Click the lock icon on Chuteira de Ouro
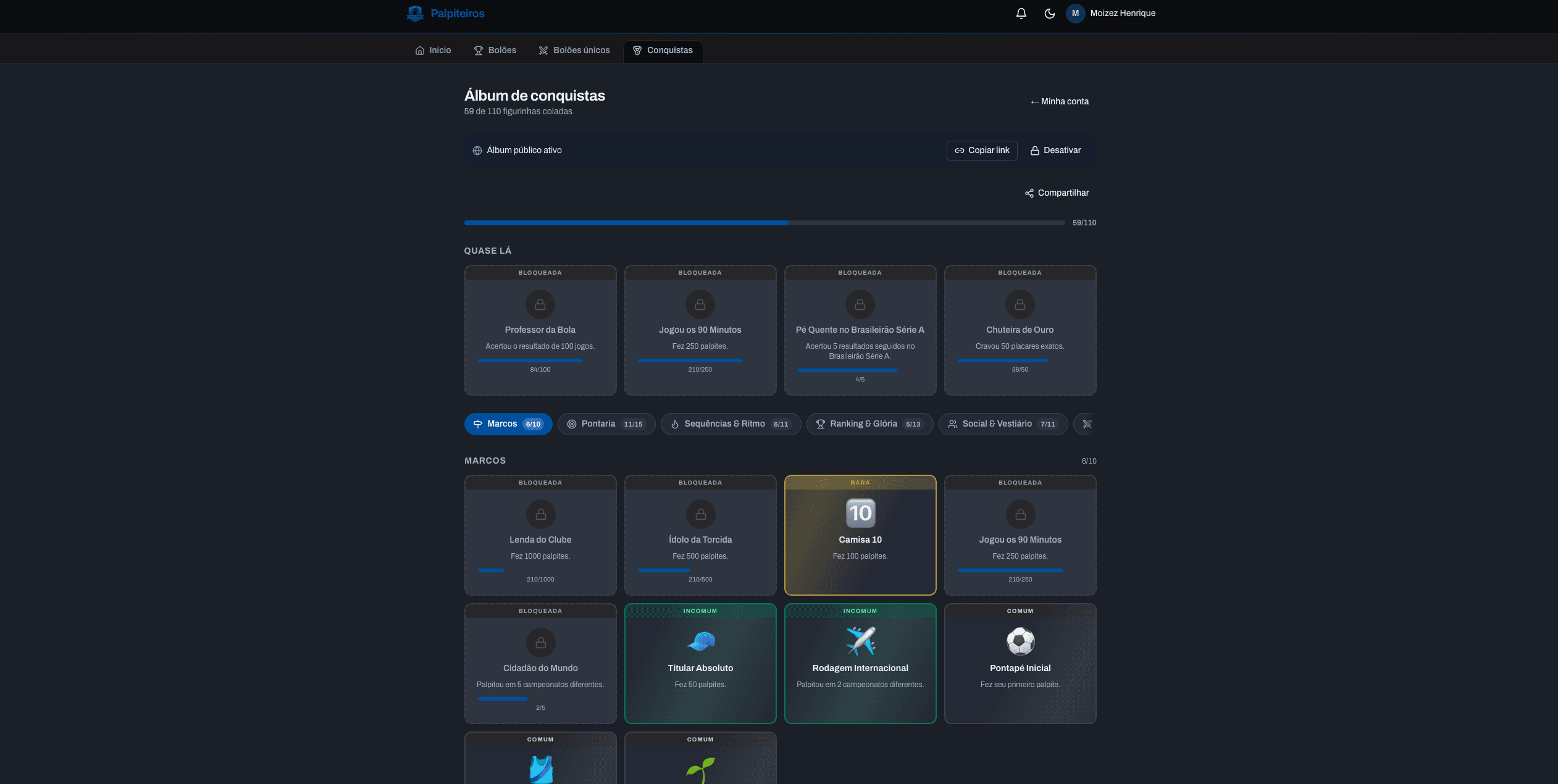 pyautogui.click(x=1020, y=304)
